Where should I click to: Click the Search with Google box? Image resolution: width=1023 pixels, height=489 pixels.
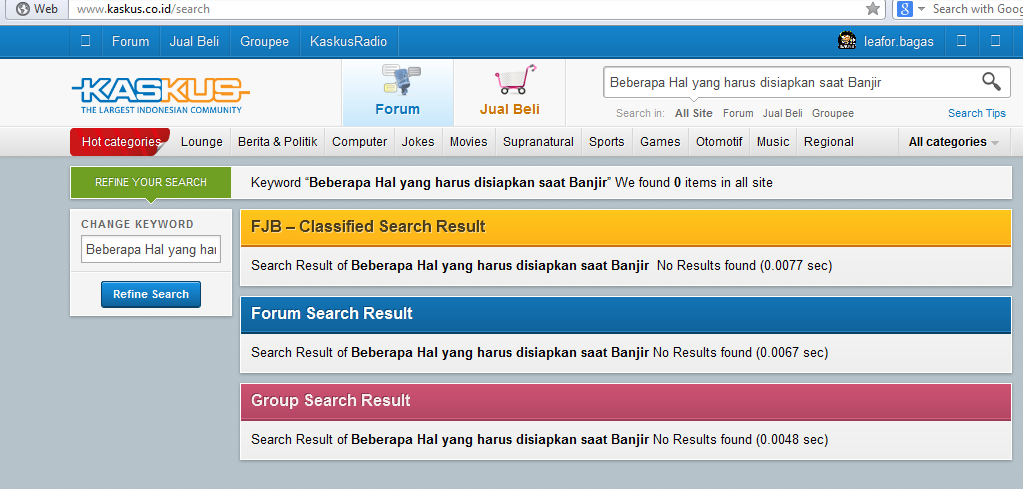click(x=977, y=9)
